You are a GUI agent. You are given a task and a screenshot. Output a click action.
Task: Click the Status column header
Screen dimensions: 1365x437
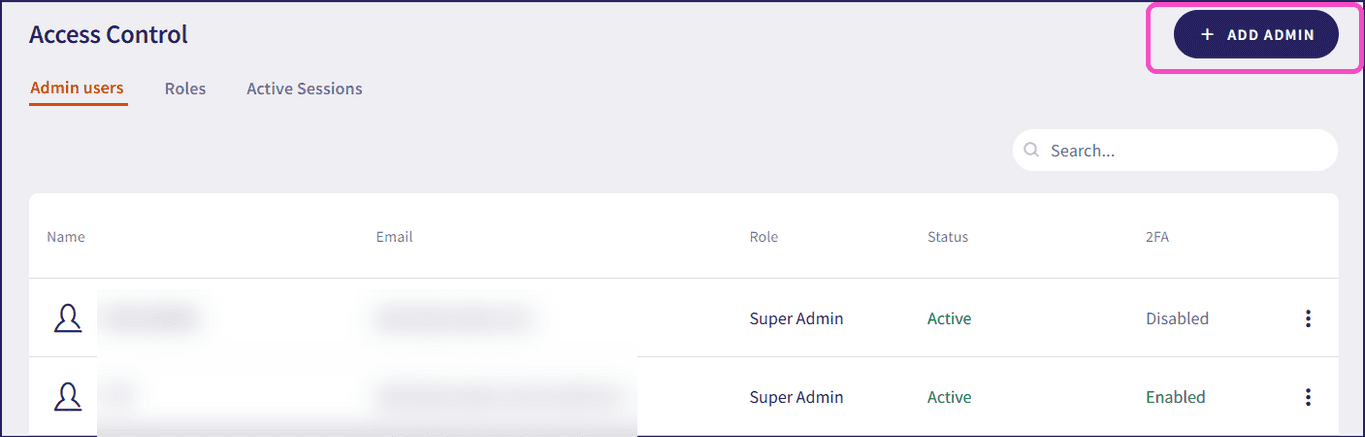tap(948, 237)
